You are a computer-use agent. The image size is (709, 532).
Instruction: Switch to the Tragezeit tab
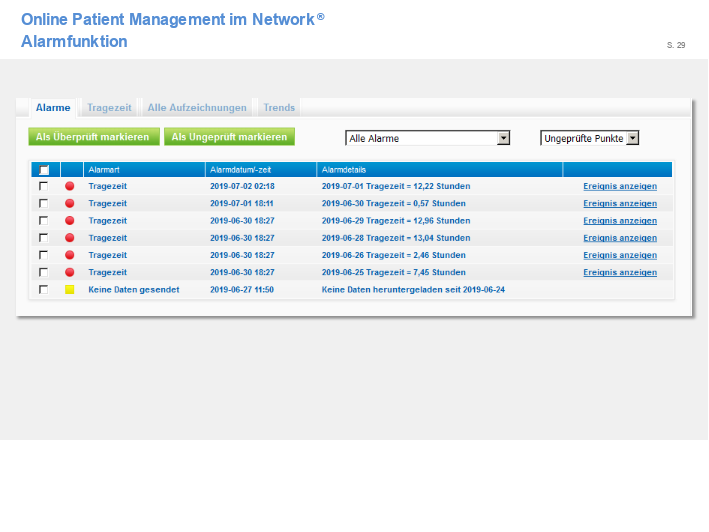click(x=108, y=107)
